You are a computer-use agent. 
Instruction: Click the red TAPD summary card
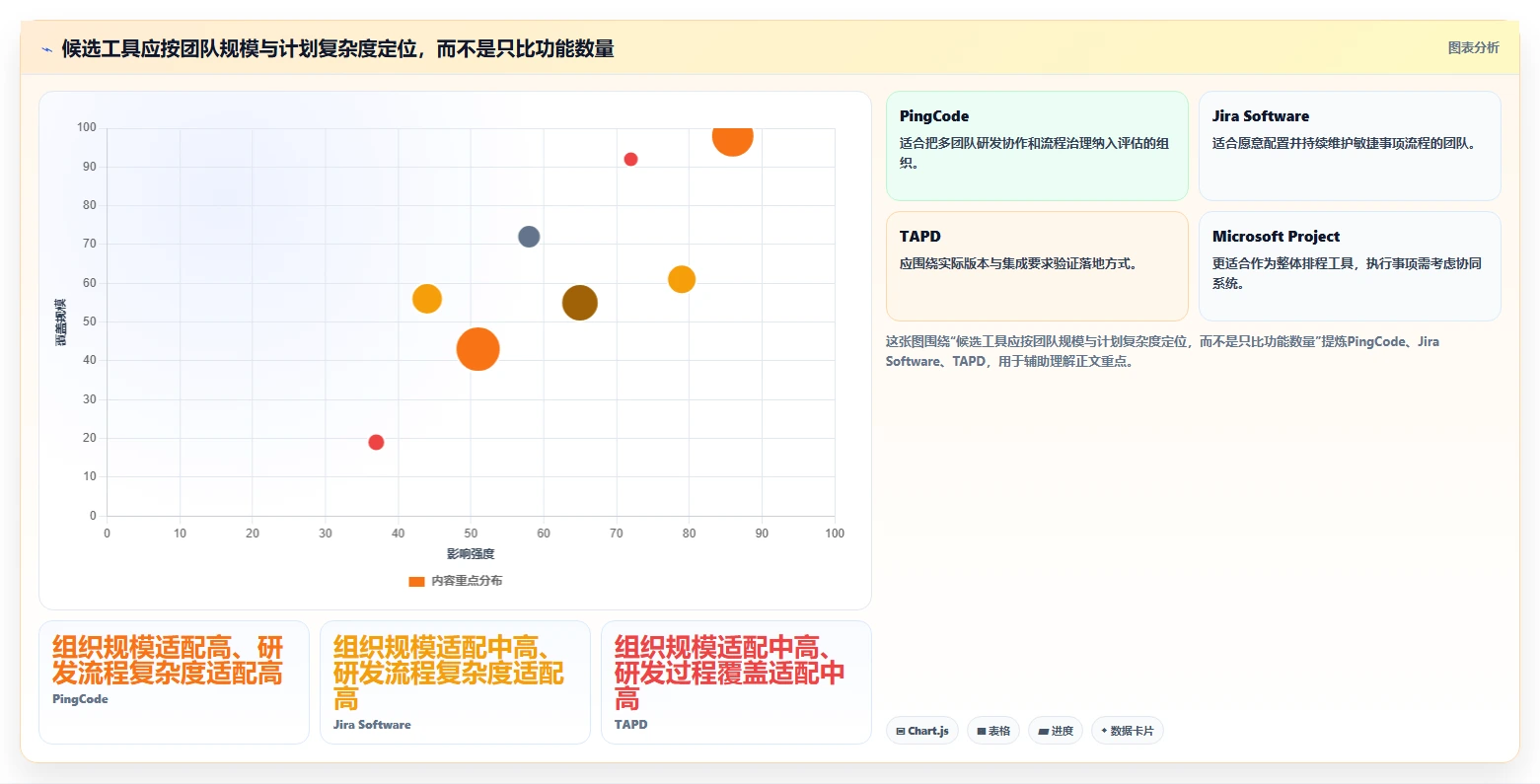point(736,682)
